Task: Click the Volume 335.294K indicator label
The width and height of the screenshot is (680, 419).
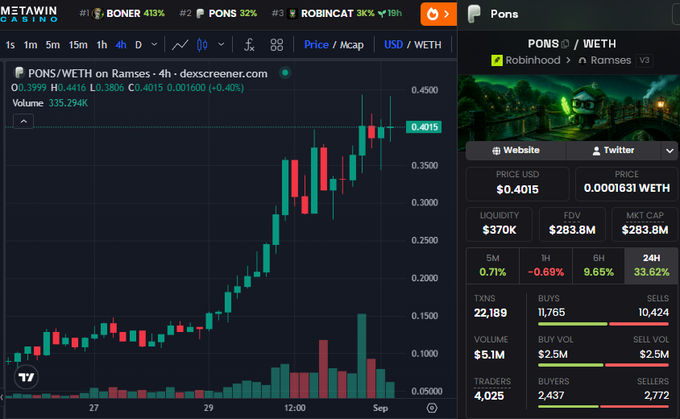Action: tap(50, 103)
